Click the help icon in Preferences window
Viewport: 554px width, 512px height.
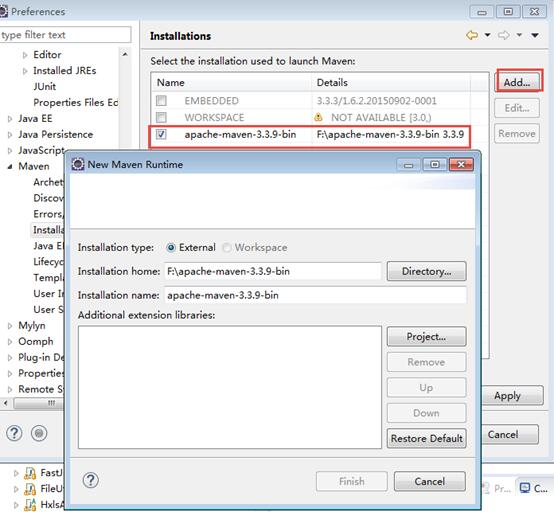point(14,433)
